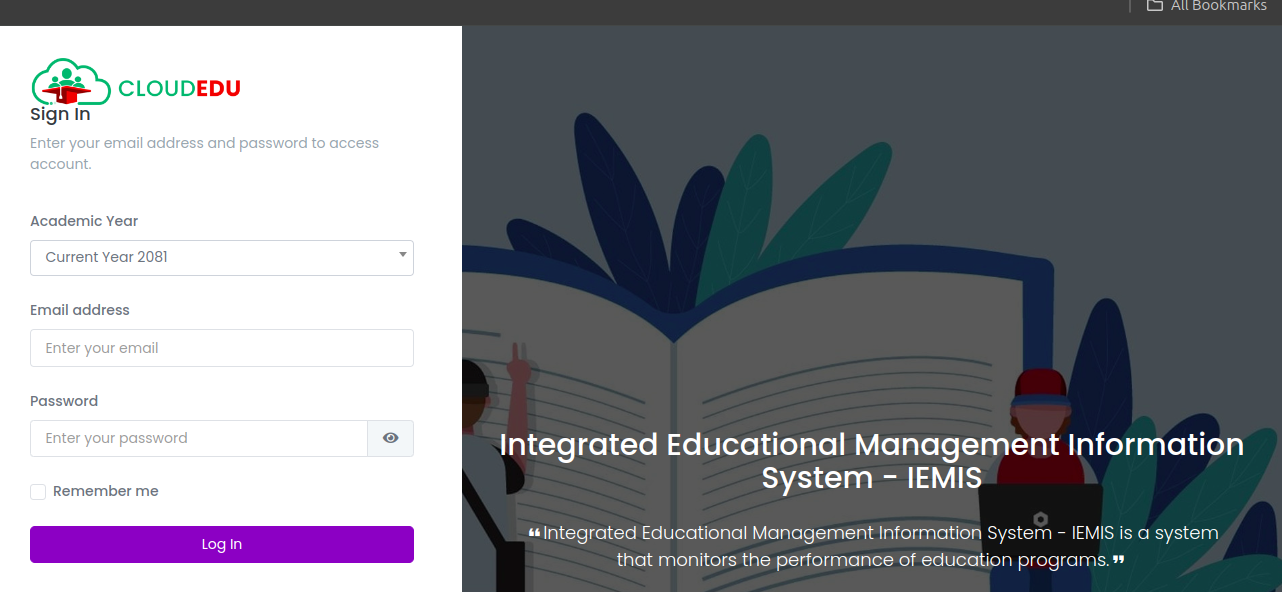Click the Password field label
Image resolution: width=1282 pixels, height=592 pixels.
point(64,401)
